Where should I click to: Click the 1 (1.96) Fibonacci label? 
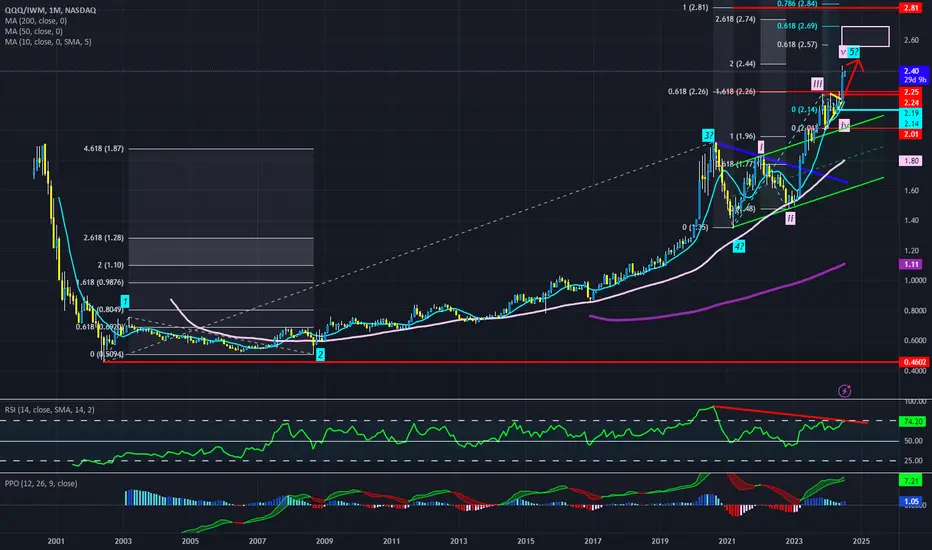coord(742,137)
